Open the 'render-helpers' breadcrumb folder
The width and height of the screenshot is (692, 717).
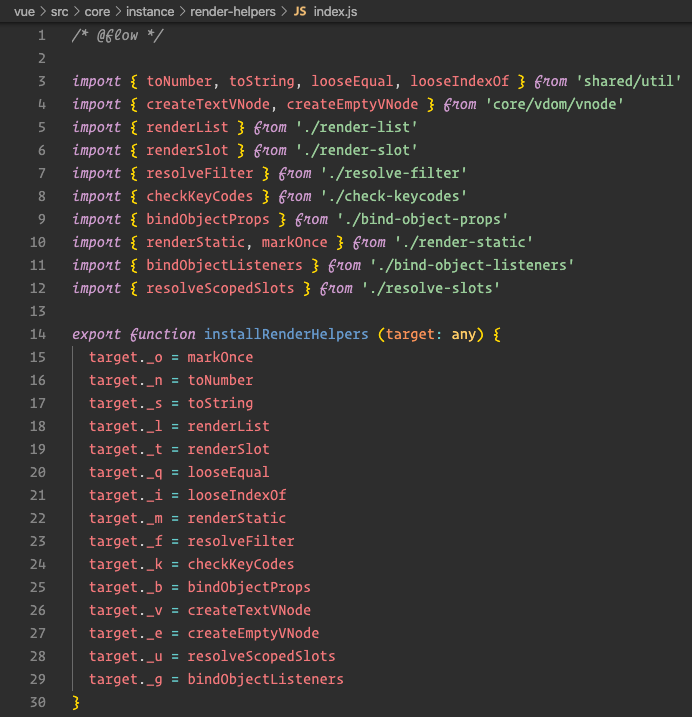pyautogui.click(x=233, y=11)
